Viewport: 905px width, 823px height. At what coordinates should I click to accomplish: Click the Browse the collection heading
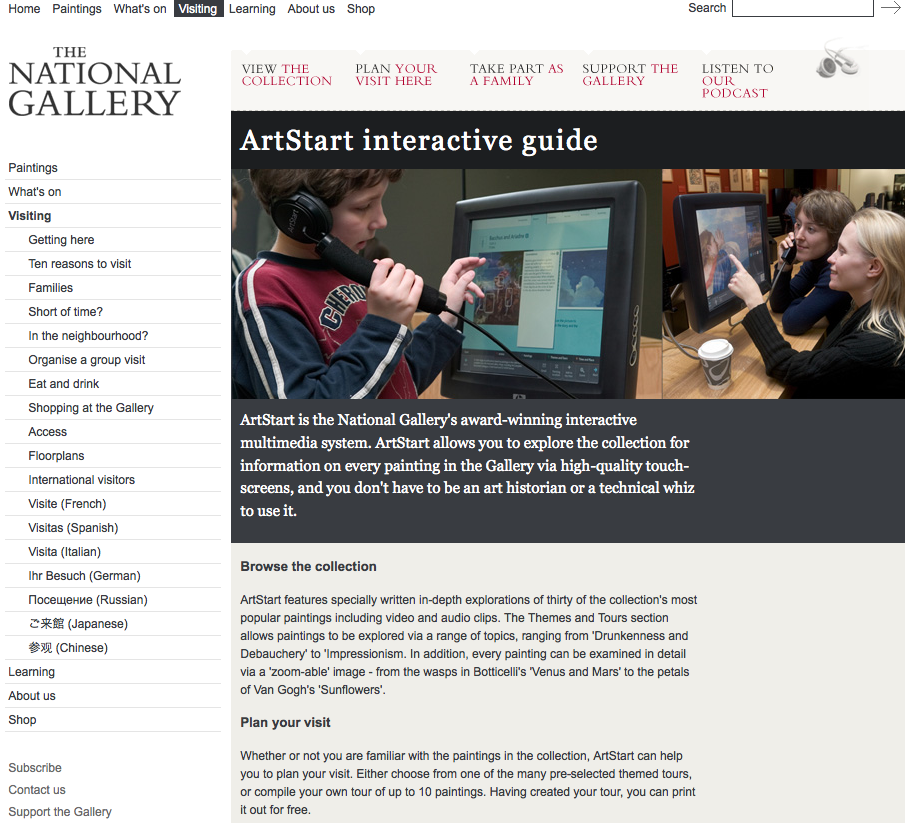308,567
